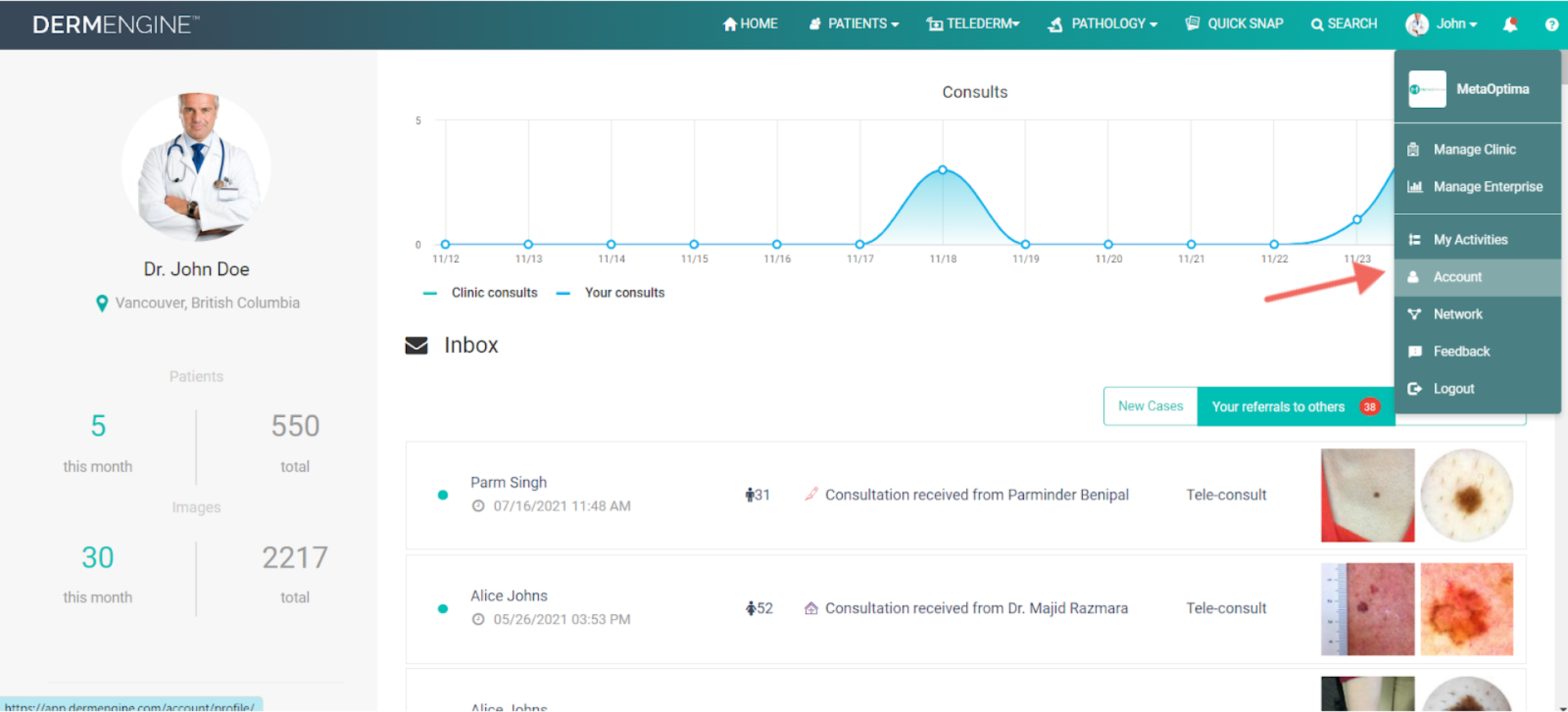Open the Feedback form
Viewport: 1568px width, 712px height.
click(1477, 352)
